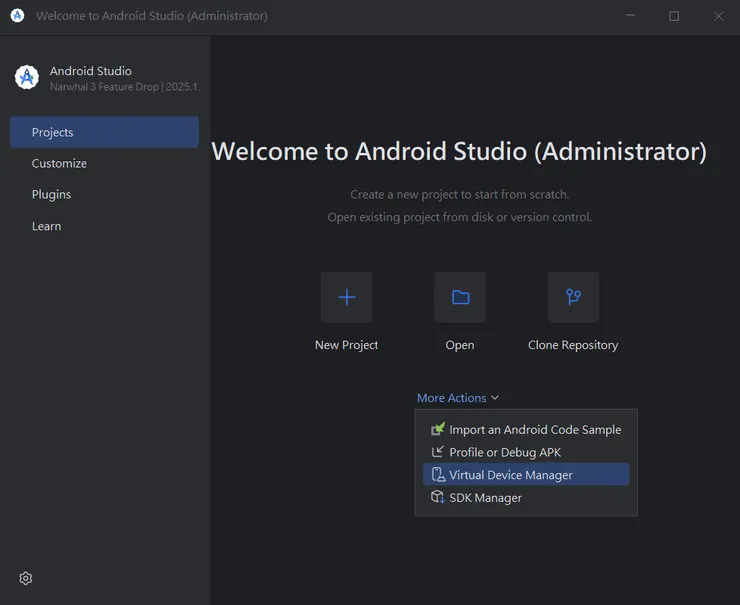Choose Virtual Device Manager menu entry

point(511,475)
